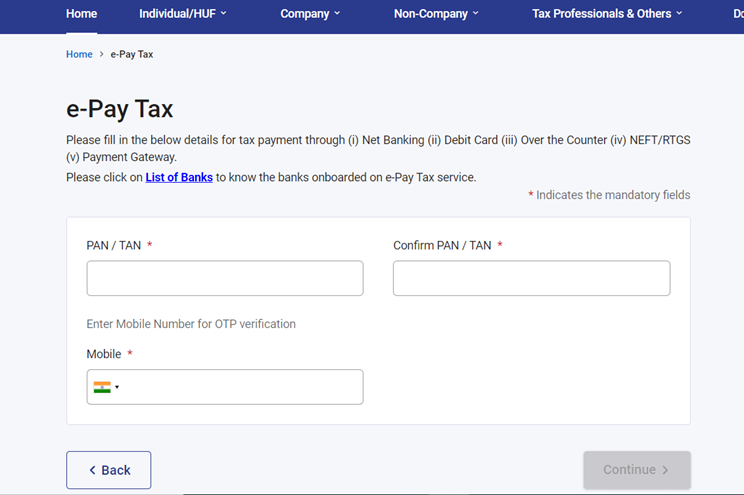Focus the PAN / TAN input field

coord(225,278)
